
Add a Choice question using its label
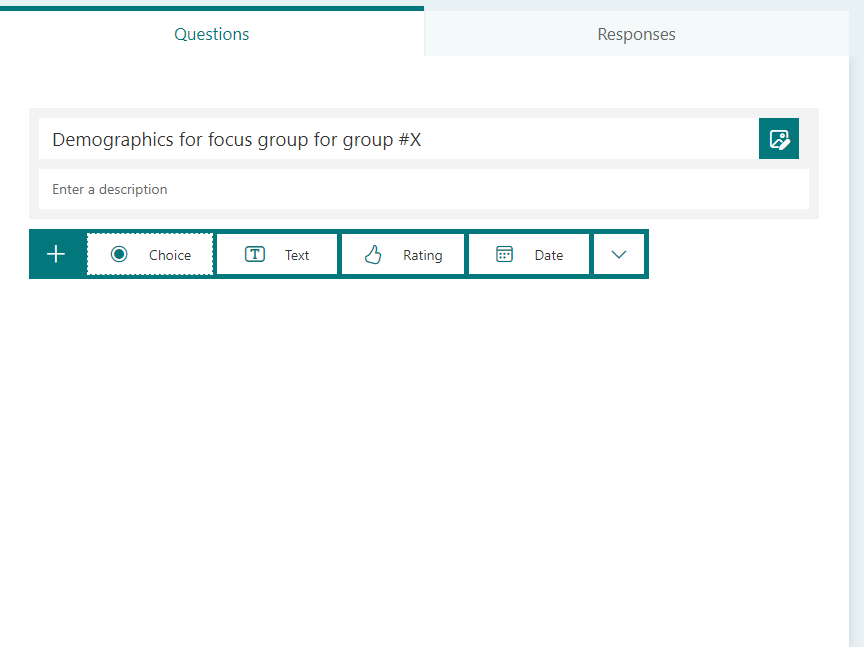click(x=170, y=255)
